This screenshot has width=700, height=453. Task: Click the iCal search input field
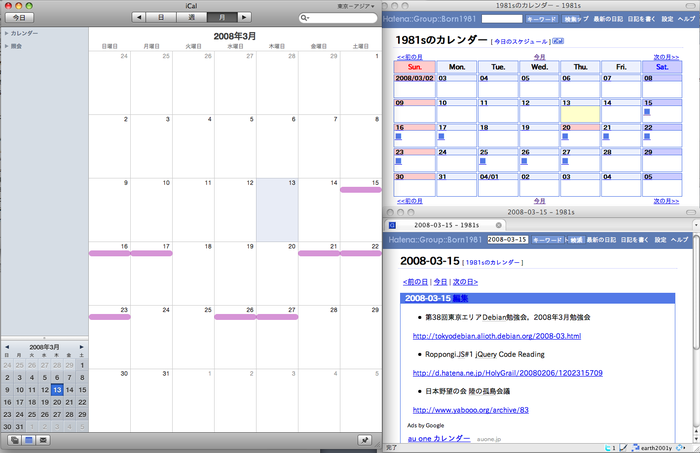click(x=338, y=18)
